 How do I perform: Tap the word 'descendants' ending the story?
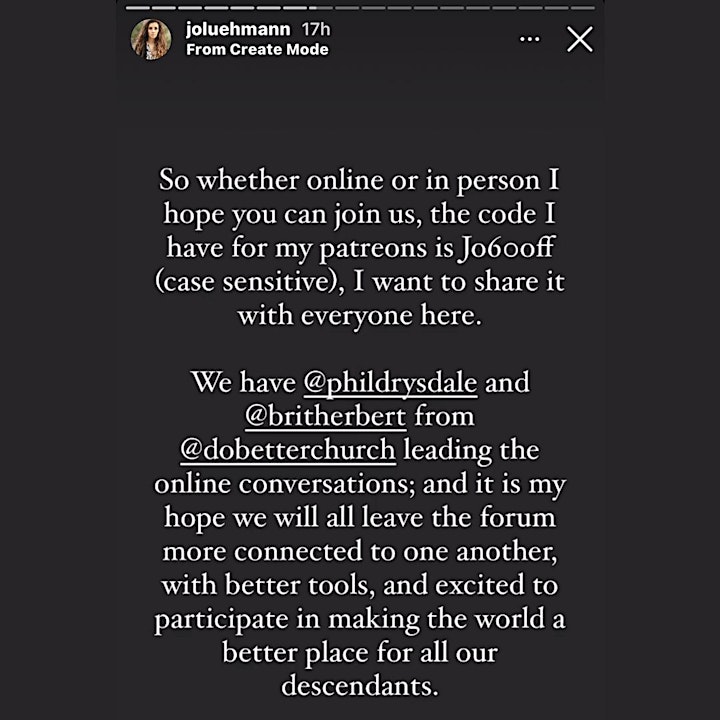(360, 686)
